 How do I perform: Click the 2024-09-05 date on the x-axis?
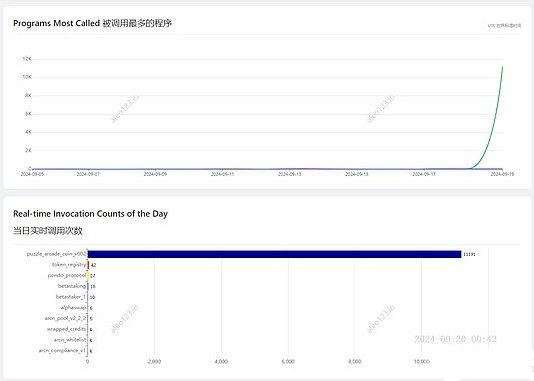pos(32,174)
